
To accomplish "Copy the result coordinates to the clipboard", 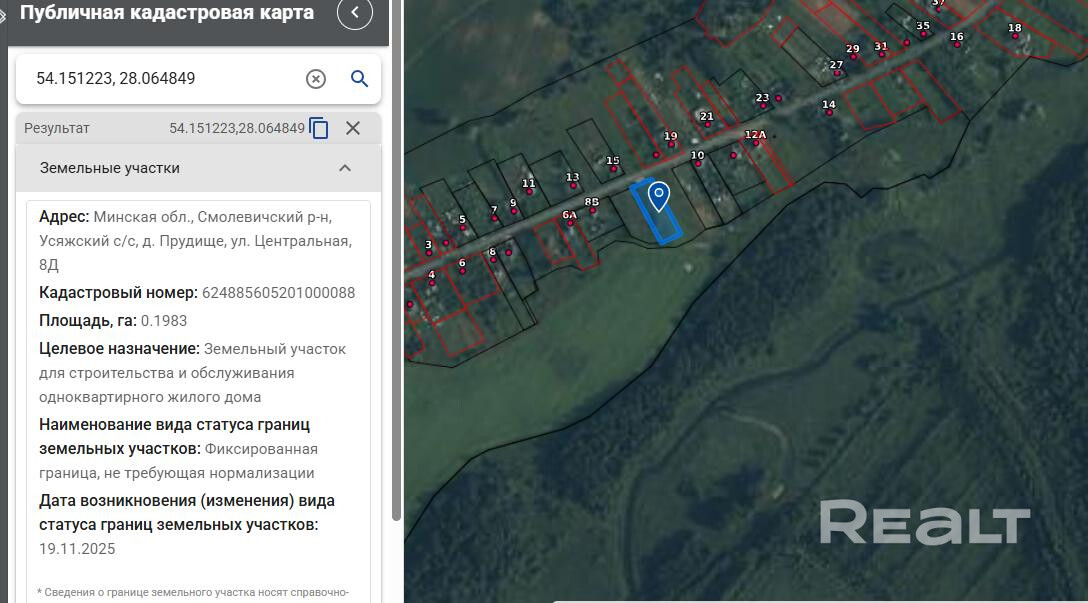I will 319,128.
